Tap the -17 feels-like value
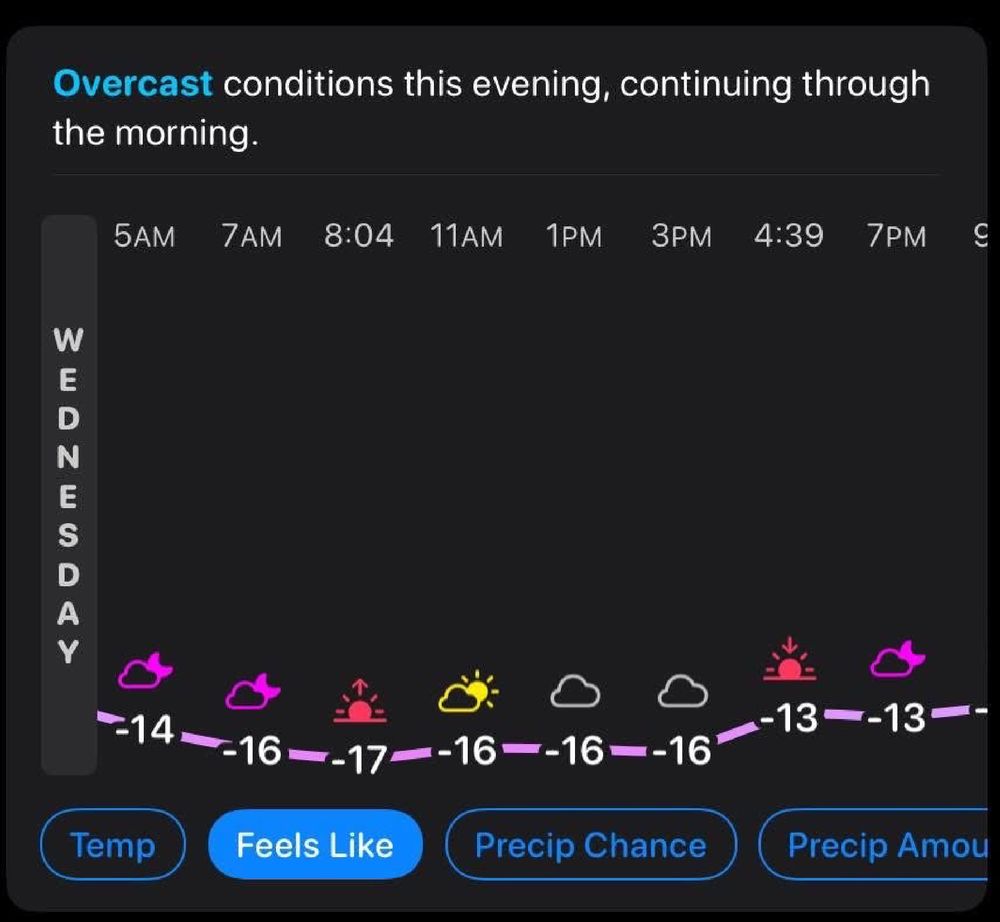 point(359,759)
